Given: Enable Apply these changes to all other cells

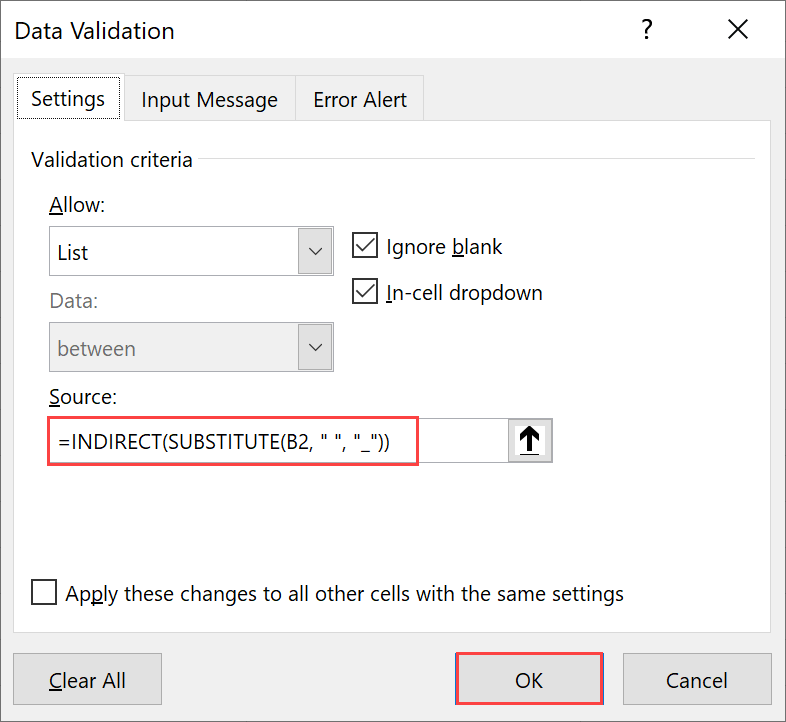Looking at the screenshot, I should point(44,593).
